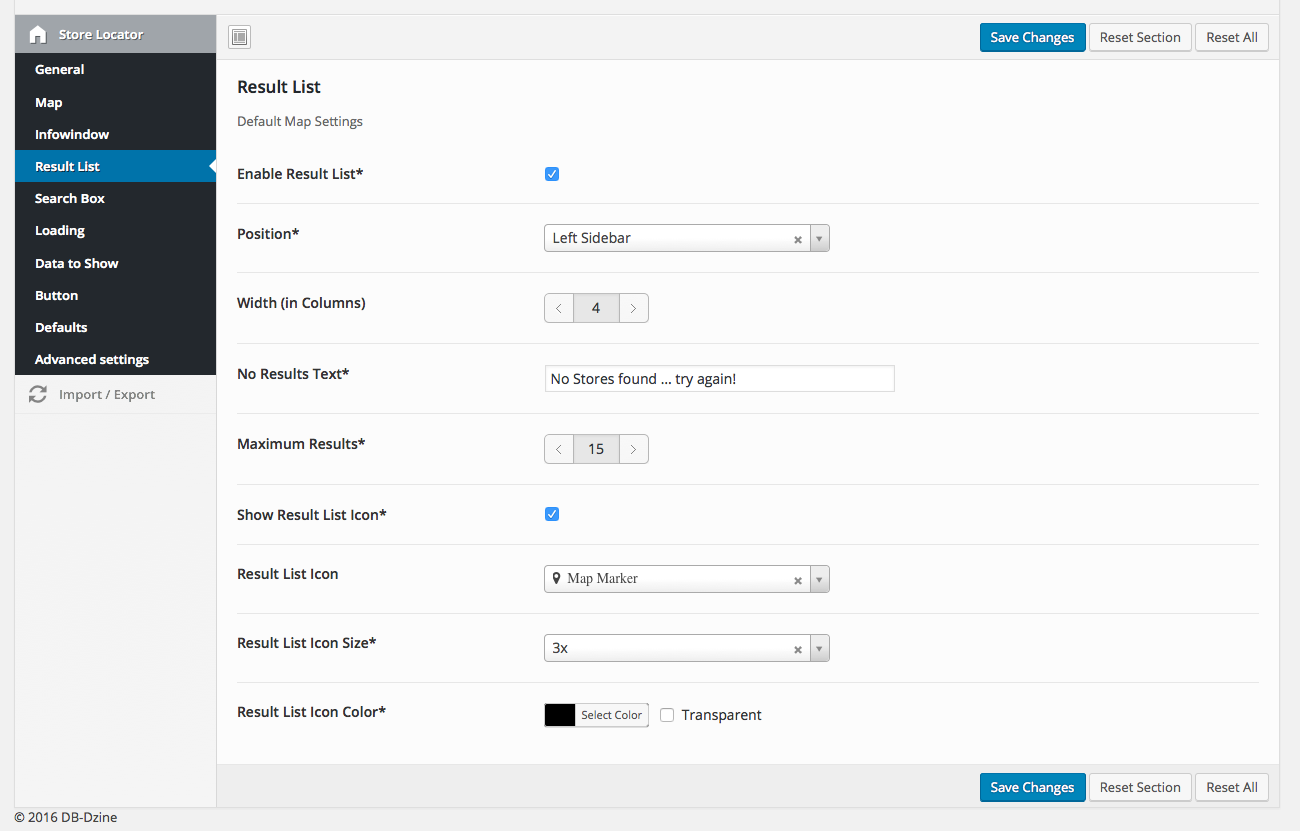Open the Search Box settings section
This screenshot has height=831, width=1300.
click(x=70, y=198)
